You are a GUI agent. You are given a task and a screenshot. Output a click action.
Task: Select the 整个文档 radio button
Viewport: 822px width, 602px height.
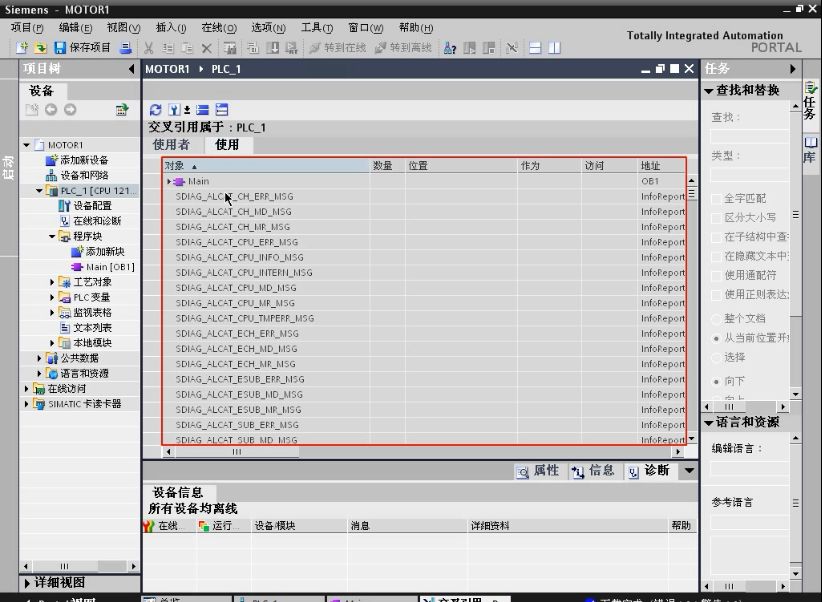click(x=716, y=318)
